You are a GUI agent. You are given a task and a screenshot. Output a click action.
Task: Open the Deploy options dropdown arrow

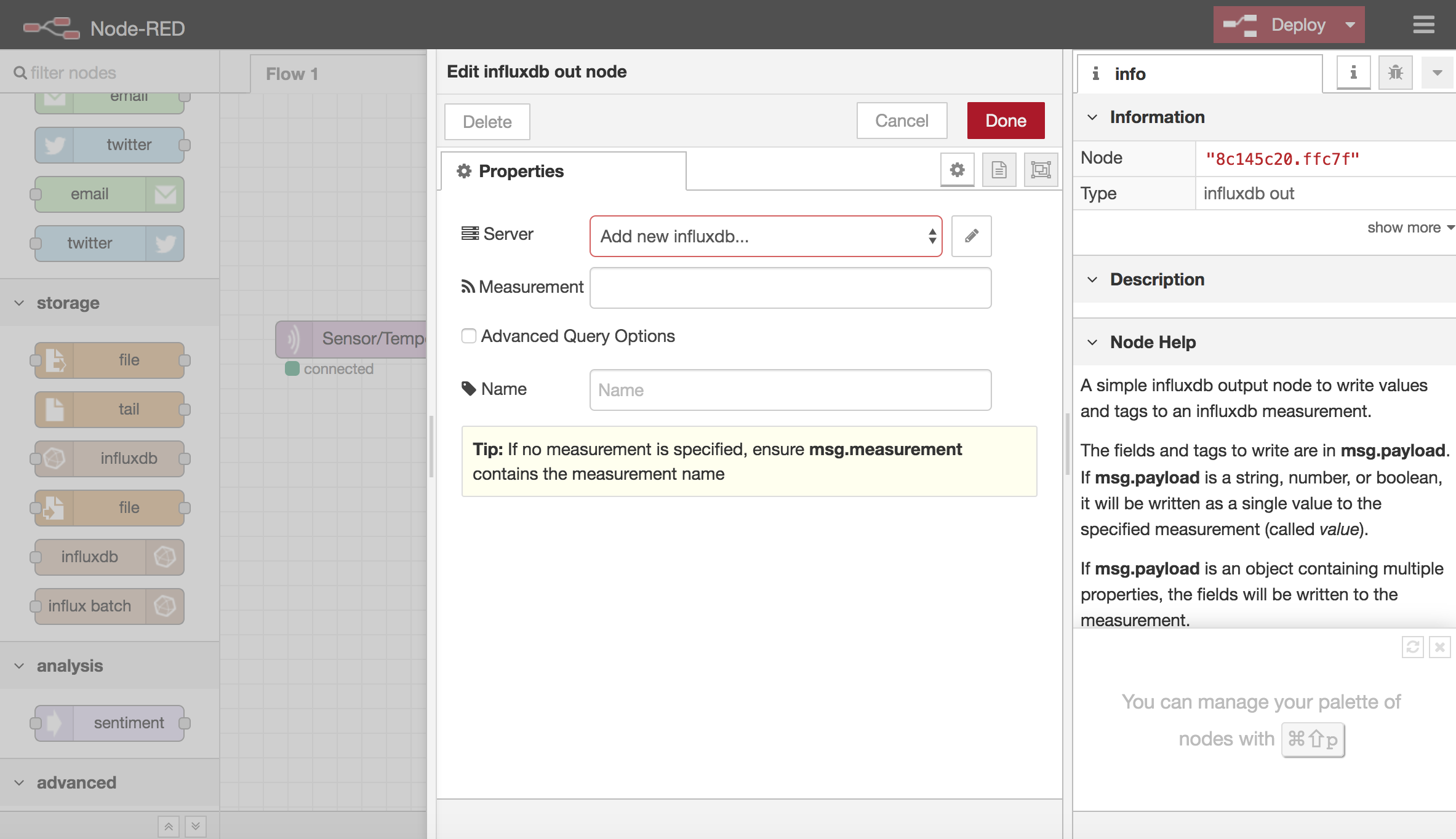(1350, 25)
